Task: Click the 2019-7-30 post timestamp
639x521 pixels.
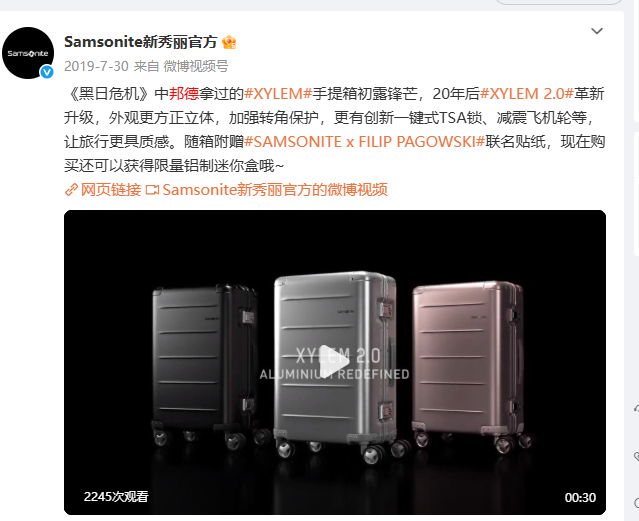Action: pyautogui.click(x=96, y=66)
